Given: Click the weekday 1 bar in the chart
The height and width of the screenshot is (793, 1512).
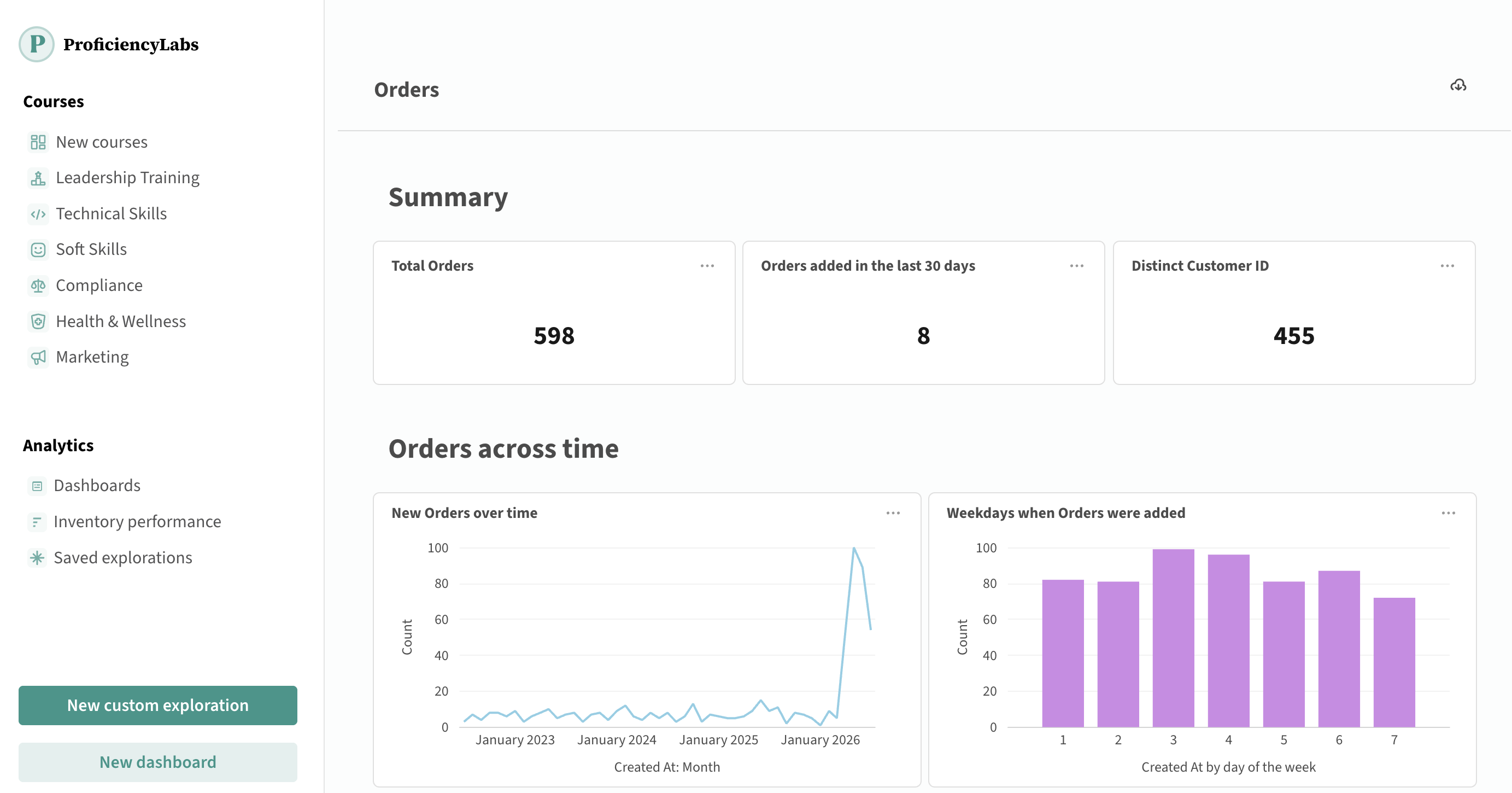Looking at the screenshot, I should coord(1063,653).
